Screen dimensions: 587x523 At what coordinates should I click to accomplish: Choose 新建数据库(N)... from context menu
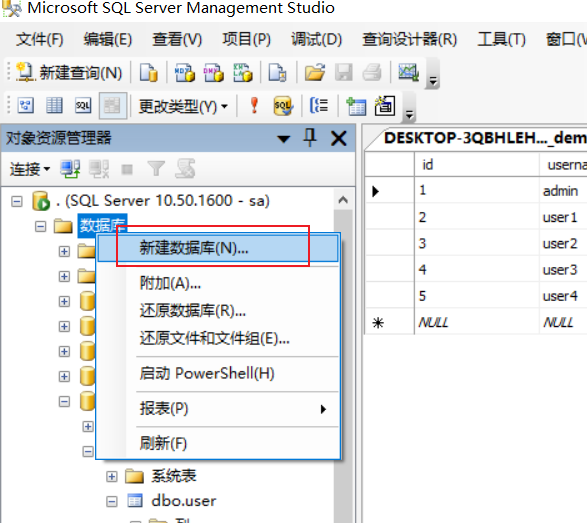coord(218,248)
